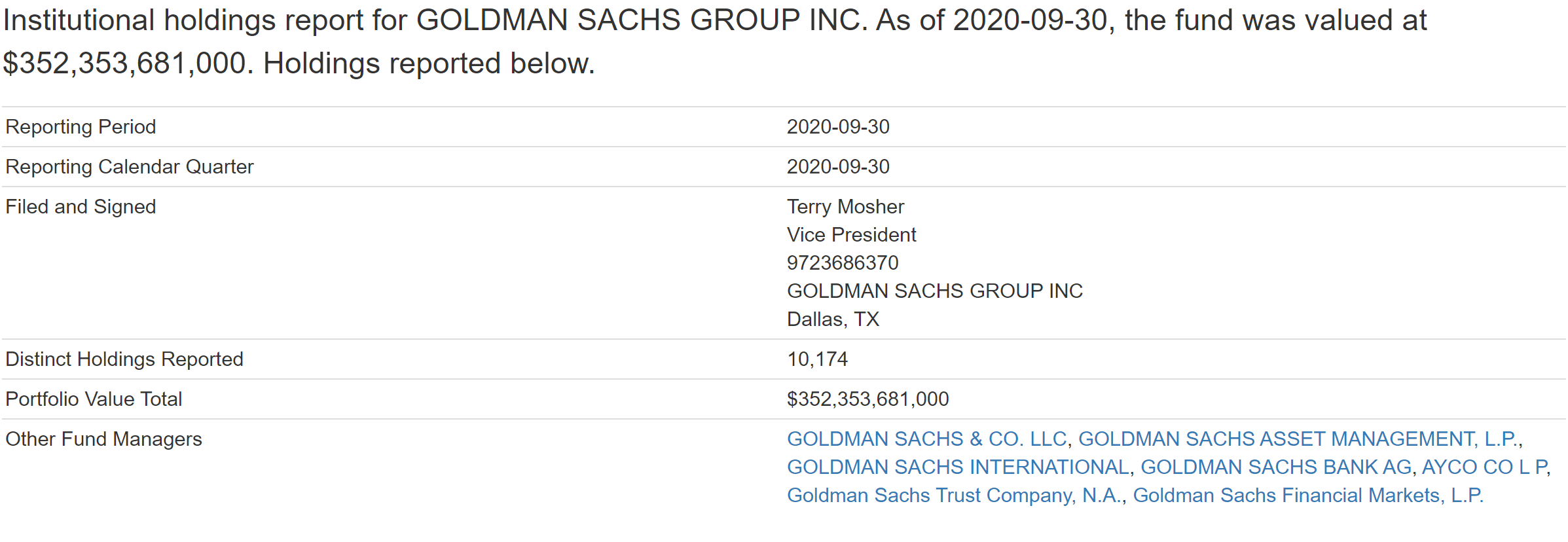This screenshot has height=542, width=1568.
Task: Click the Distinct Holdings Reported label
Action: click(x=124, y=359)
